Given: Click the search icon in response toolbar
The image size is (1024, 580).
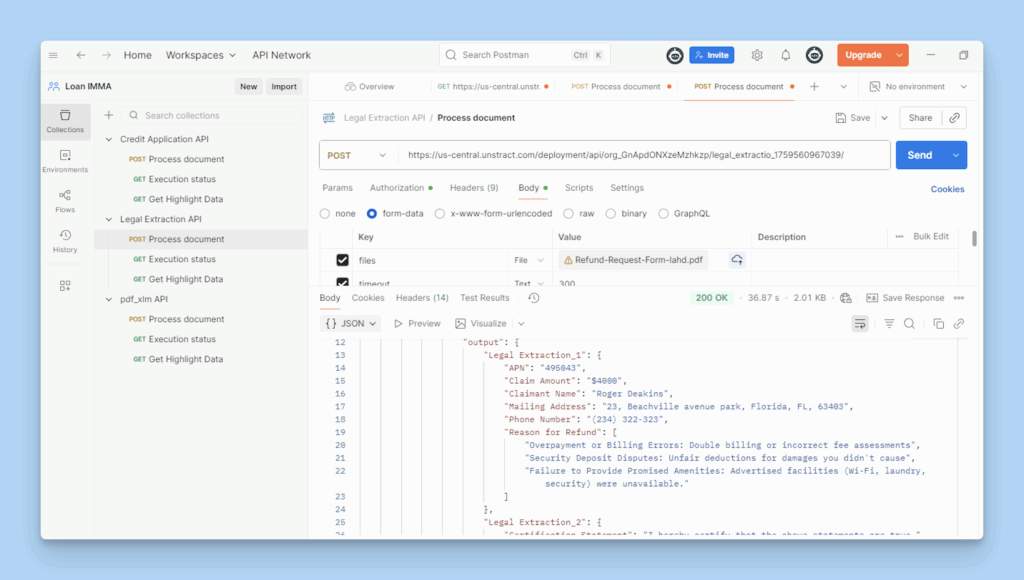Looking at the screenshot, I should [x=909, y=324].
